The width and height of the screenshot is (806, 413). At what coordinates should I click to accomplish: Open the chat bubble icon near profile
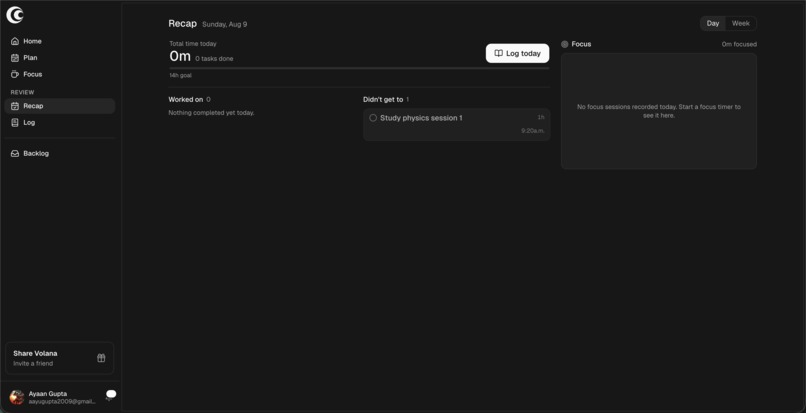pyautogui.click(x=111, y=394)
